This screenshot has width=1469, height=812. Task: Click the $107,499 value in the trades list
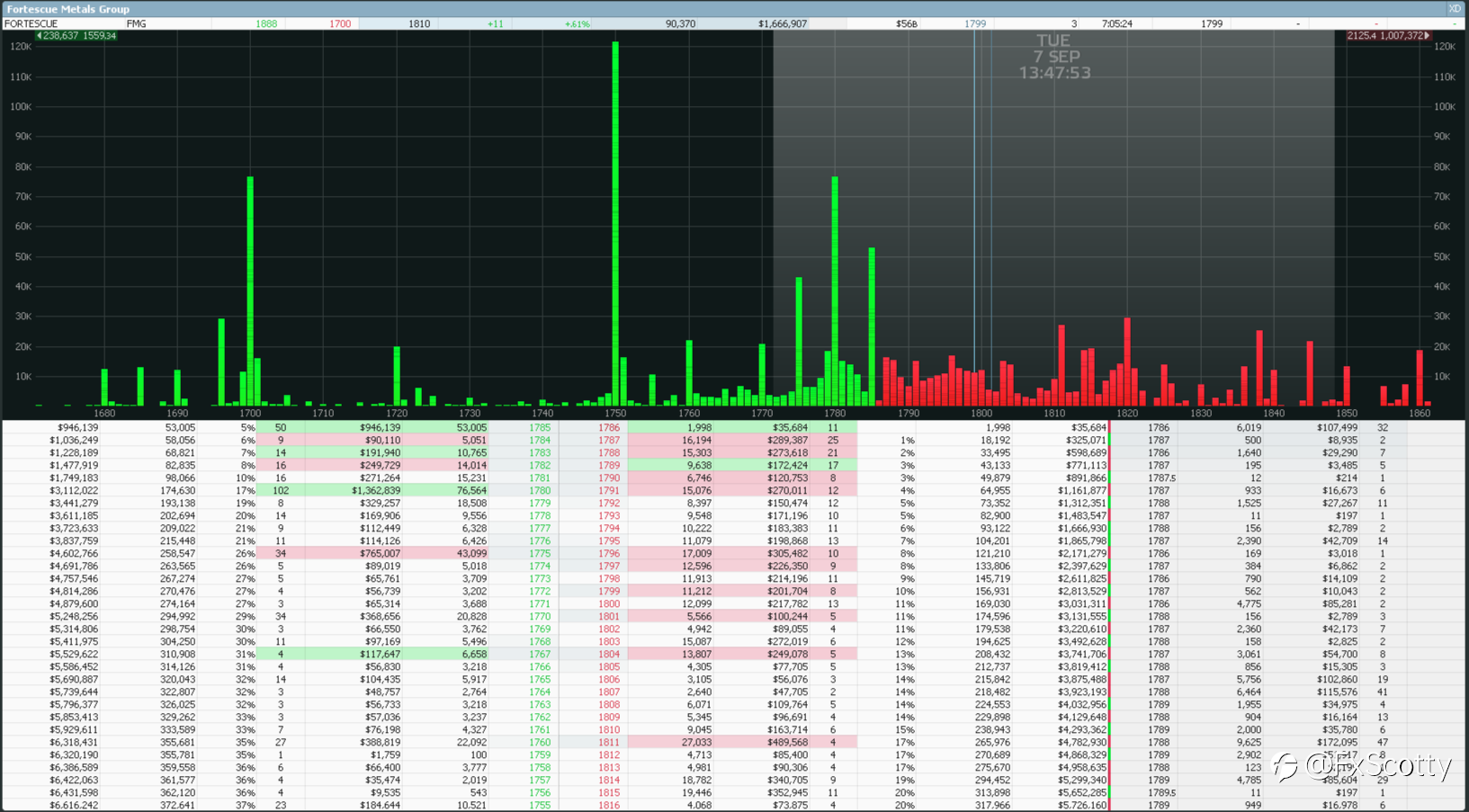tap(1337, 428)
